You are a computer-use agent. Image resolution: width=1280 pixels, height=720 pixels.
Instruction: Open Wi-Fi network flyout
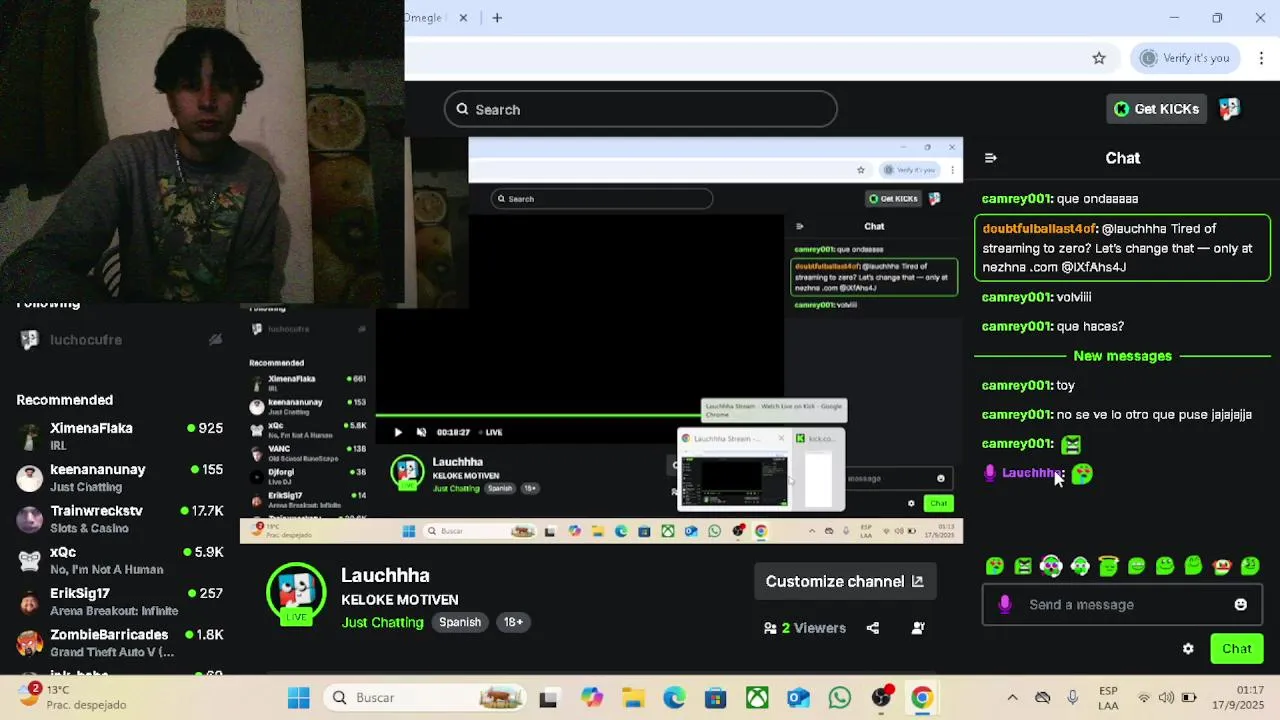[1144, 698]
